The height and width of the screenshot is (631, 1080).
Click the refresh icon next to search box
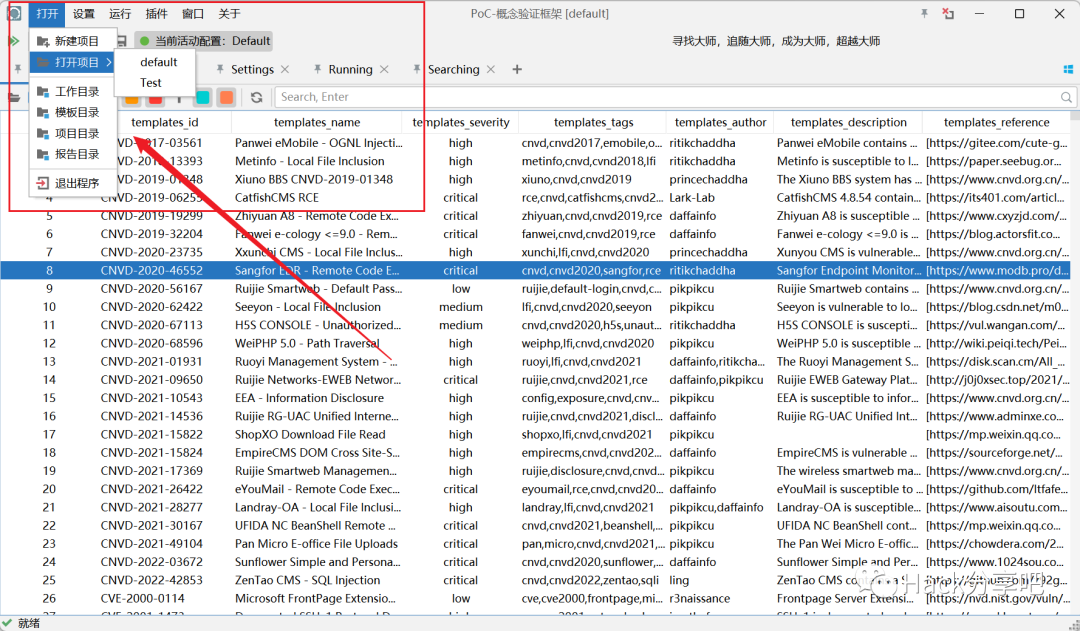[x=256, y=97]
